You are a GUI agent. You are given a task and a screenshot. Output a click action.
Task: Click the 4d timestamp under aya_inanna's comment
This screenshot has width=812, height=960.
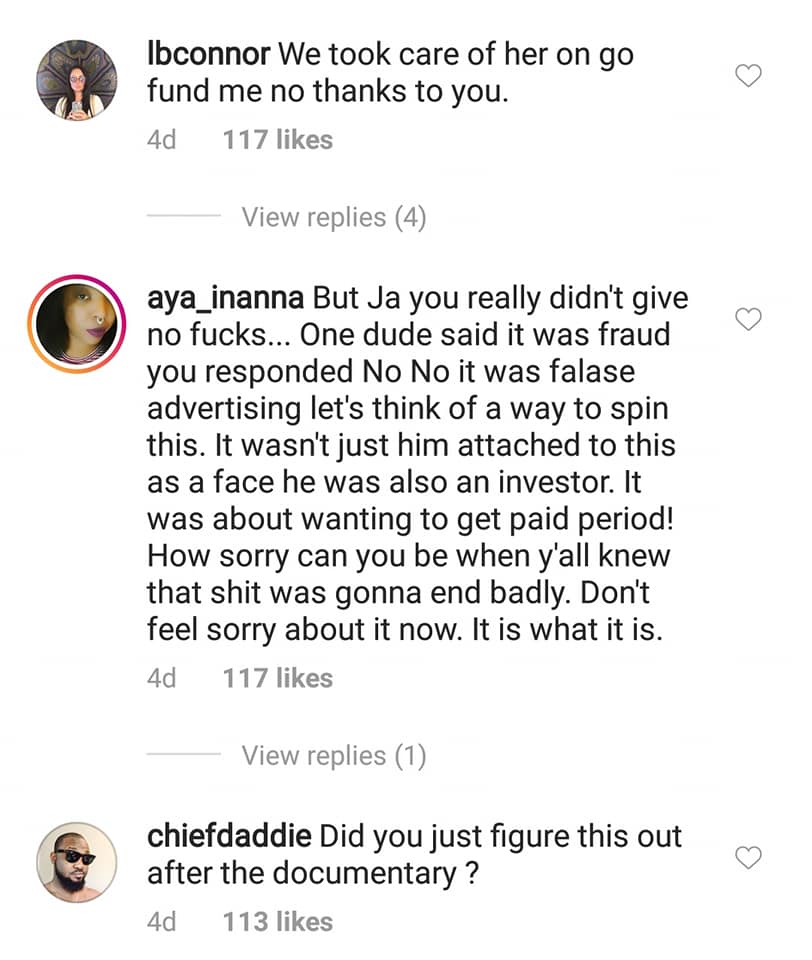click(161, 678)
